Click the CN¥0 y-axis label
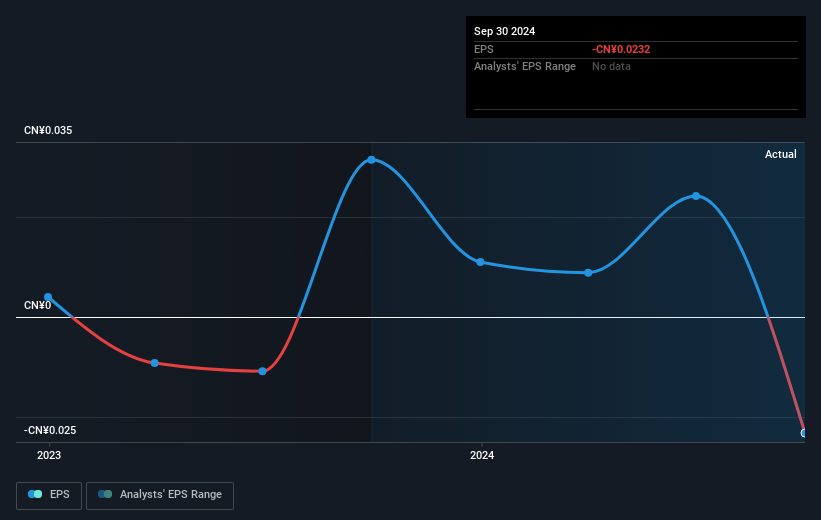Viewport: 821px width, 520px height. coord(38,305)
